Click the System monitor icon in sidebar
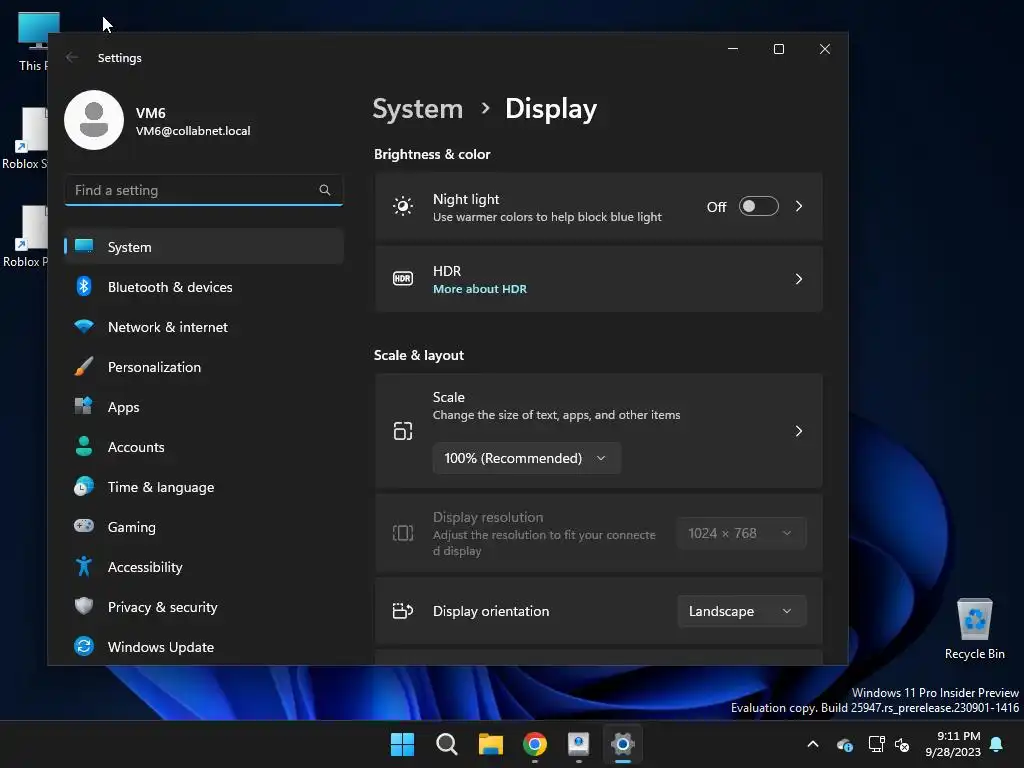This screenshot has height=768, width=1024. coord(84,246)
